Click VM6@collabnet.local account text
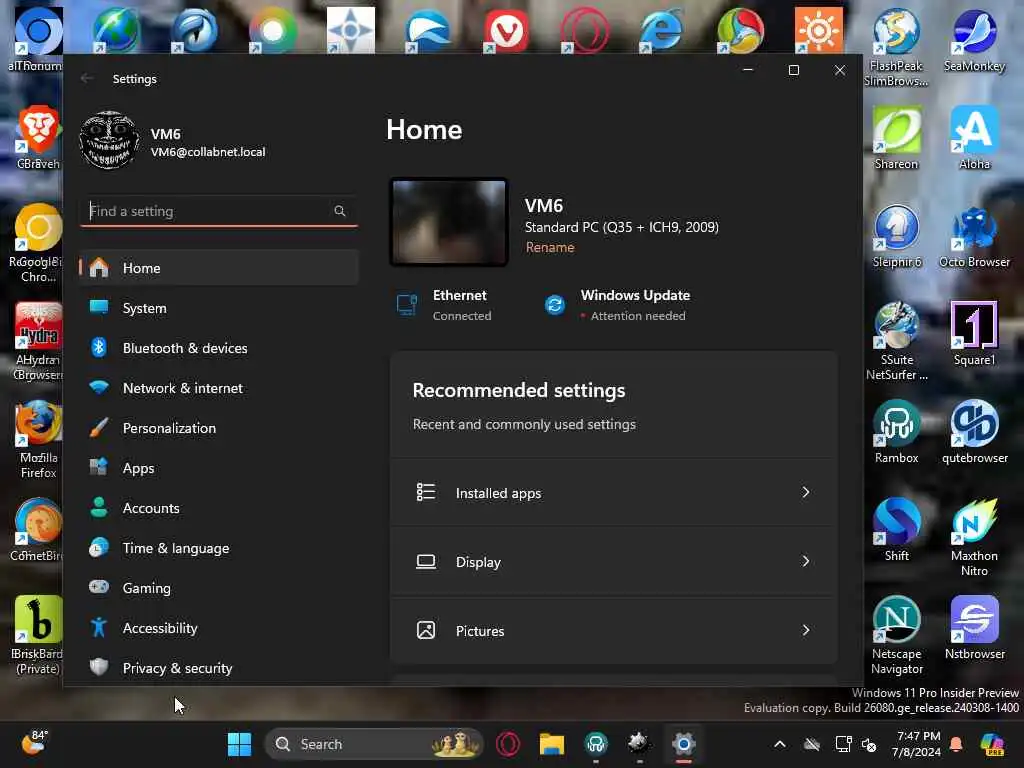1024x768 pixels. 208,152
